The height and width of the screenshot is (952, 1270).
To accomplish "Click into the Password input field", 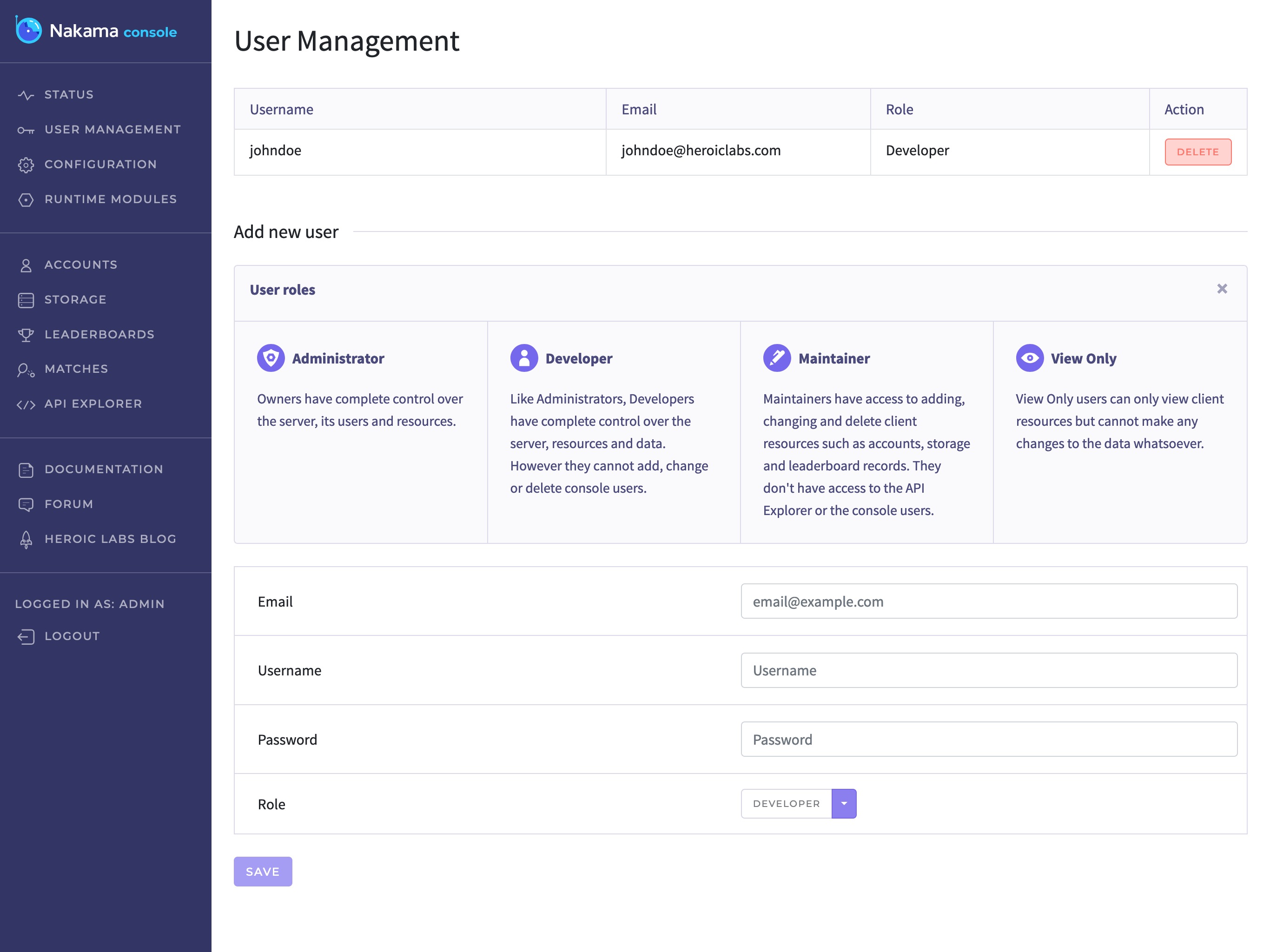I will (988, 740).
